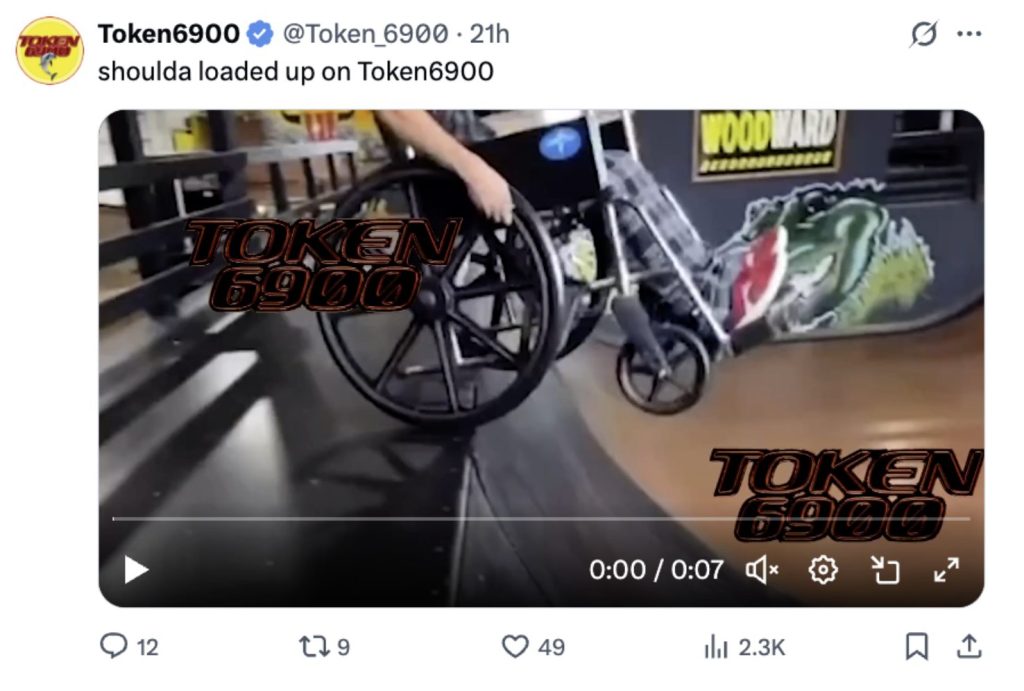
Task: Open video settings gear
Action: [823, 570]
